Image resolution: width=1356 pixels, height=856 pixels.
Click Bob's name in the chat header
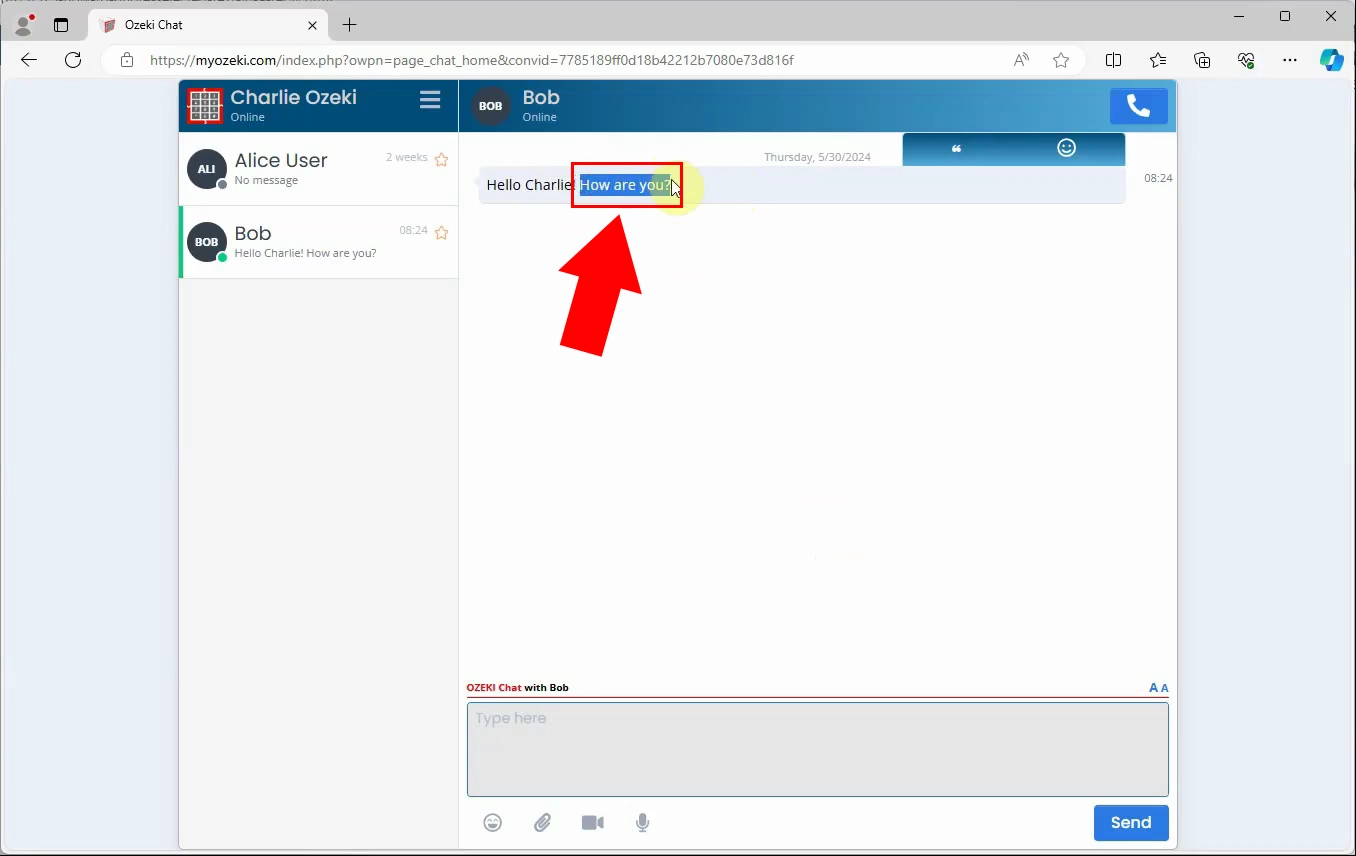point(541,97)
